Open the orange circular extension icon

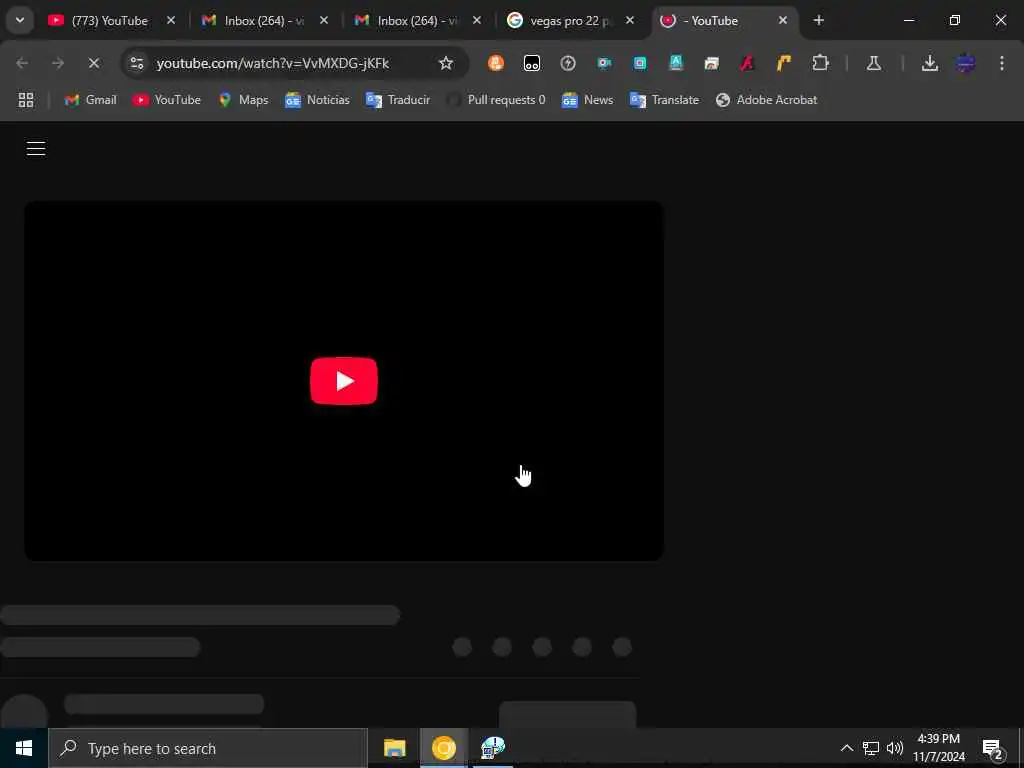click(x=496, y=63)
